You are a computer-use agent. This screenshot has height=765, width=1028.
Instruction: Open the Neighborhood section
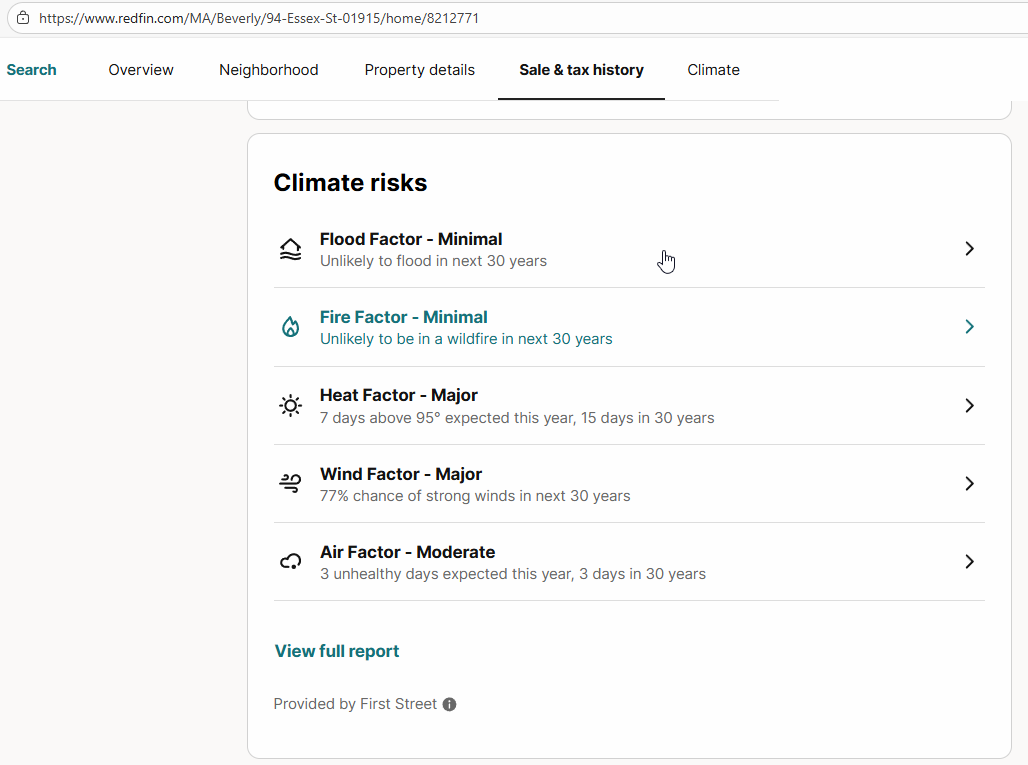tap(268, 70)
